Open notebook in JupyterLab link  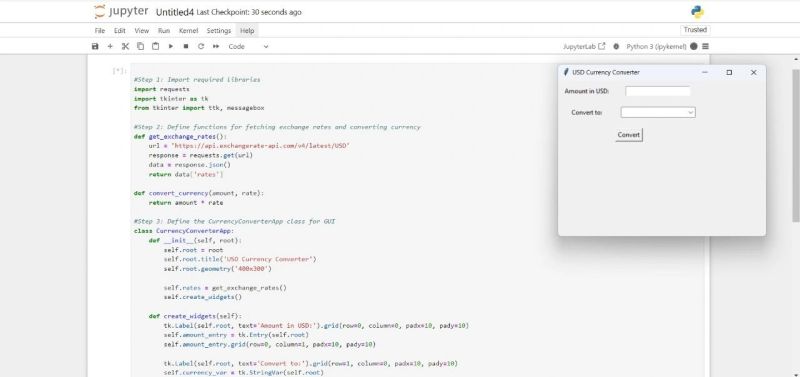pos(584,46)
